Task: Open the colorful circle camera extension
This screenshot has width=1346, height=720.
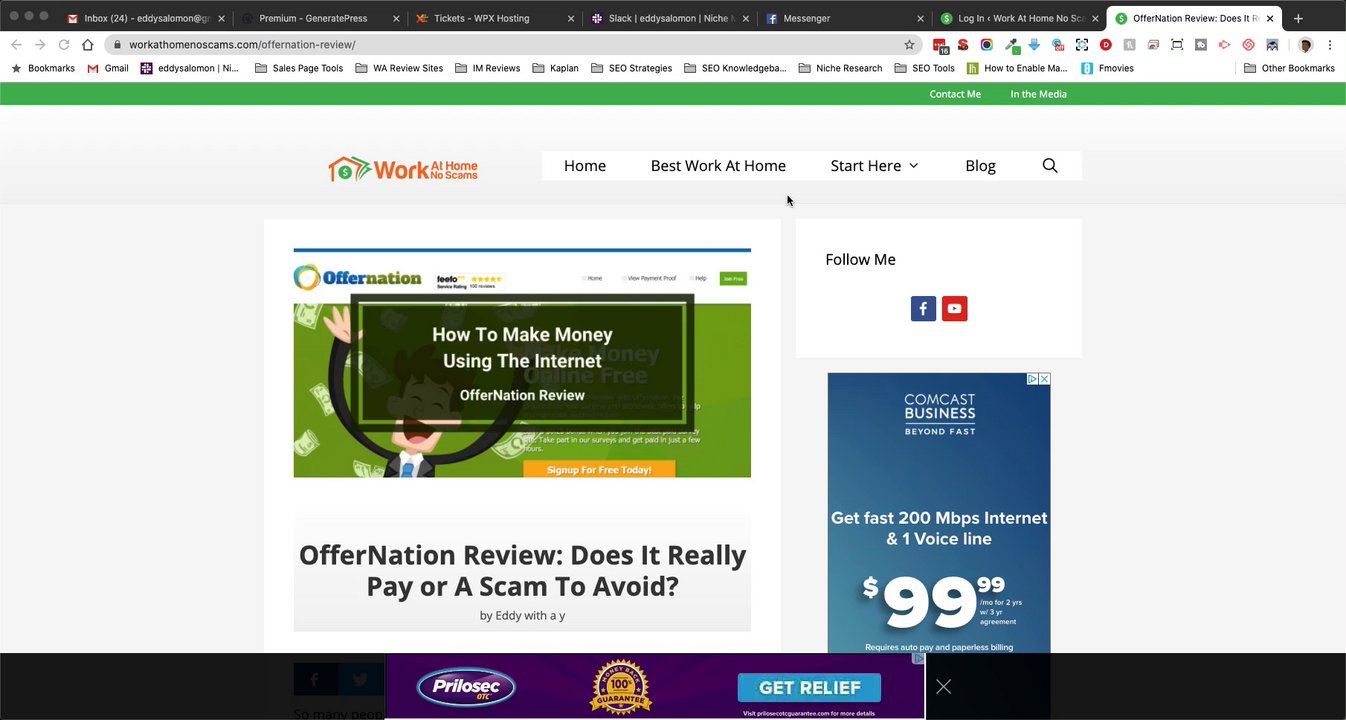Action: [987, 45]
